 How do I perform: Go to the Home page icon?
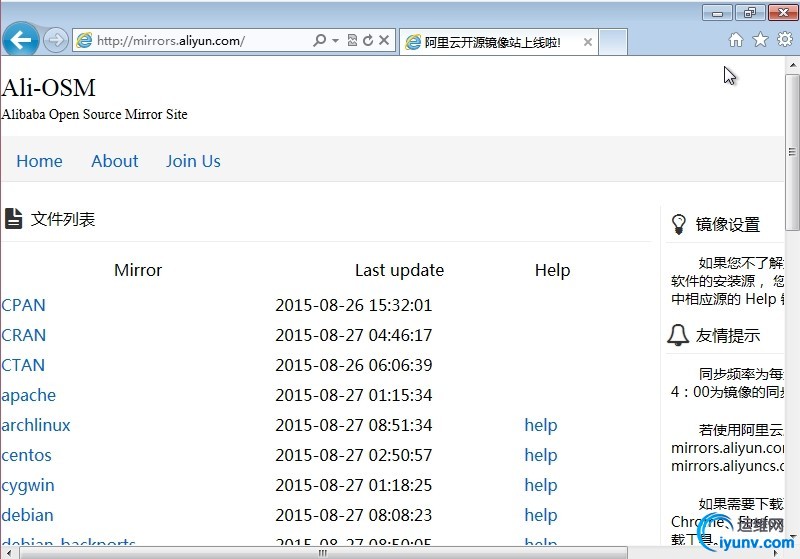pos(736,40)
